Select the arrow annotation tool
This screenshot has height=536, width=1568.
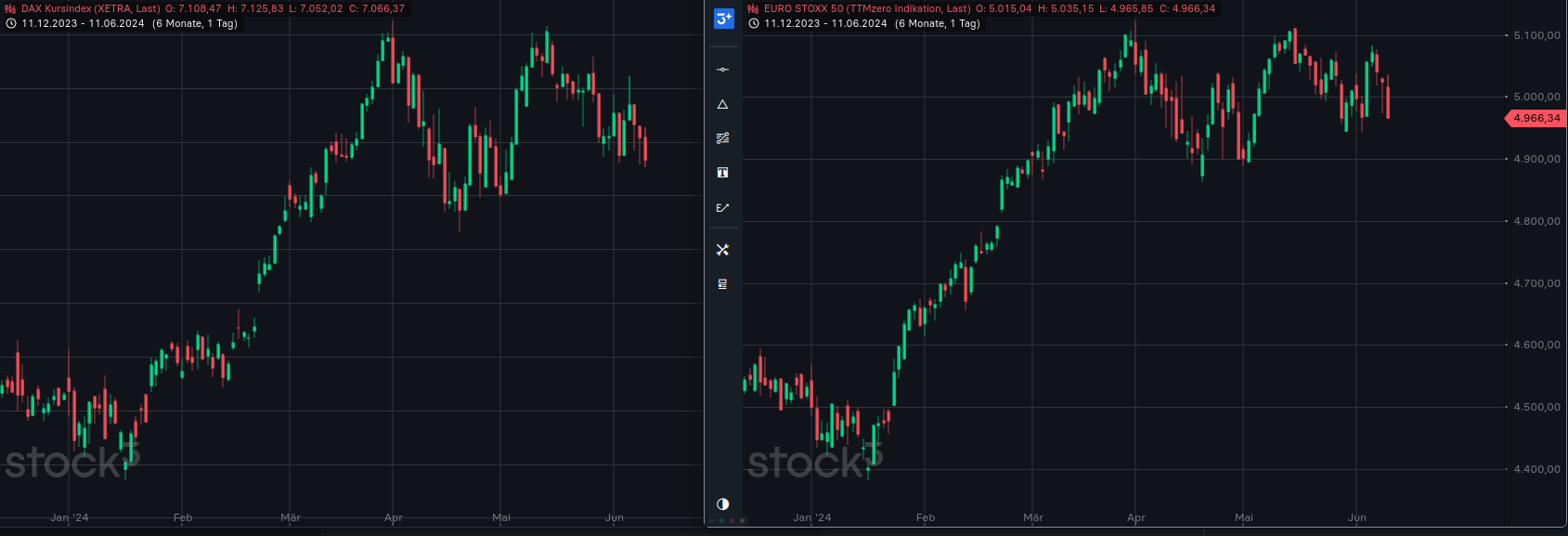tap(722, 208)
